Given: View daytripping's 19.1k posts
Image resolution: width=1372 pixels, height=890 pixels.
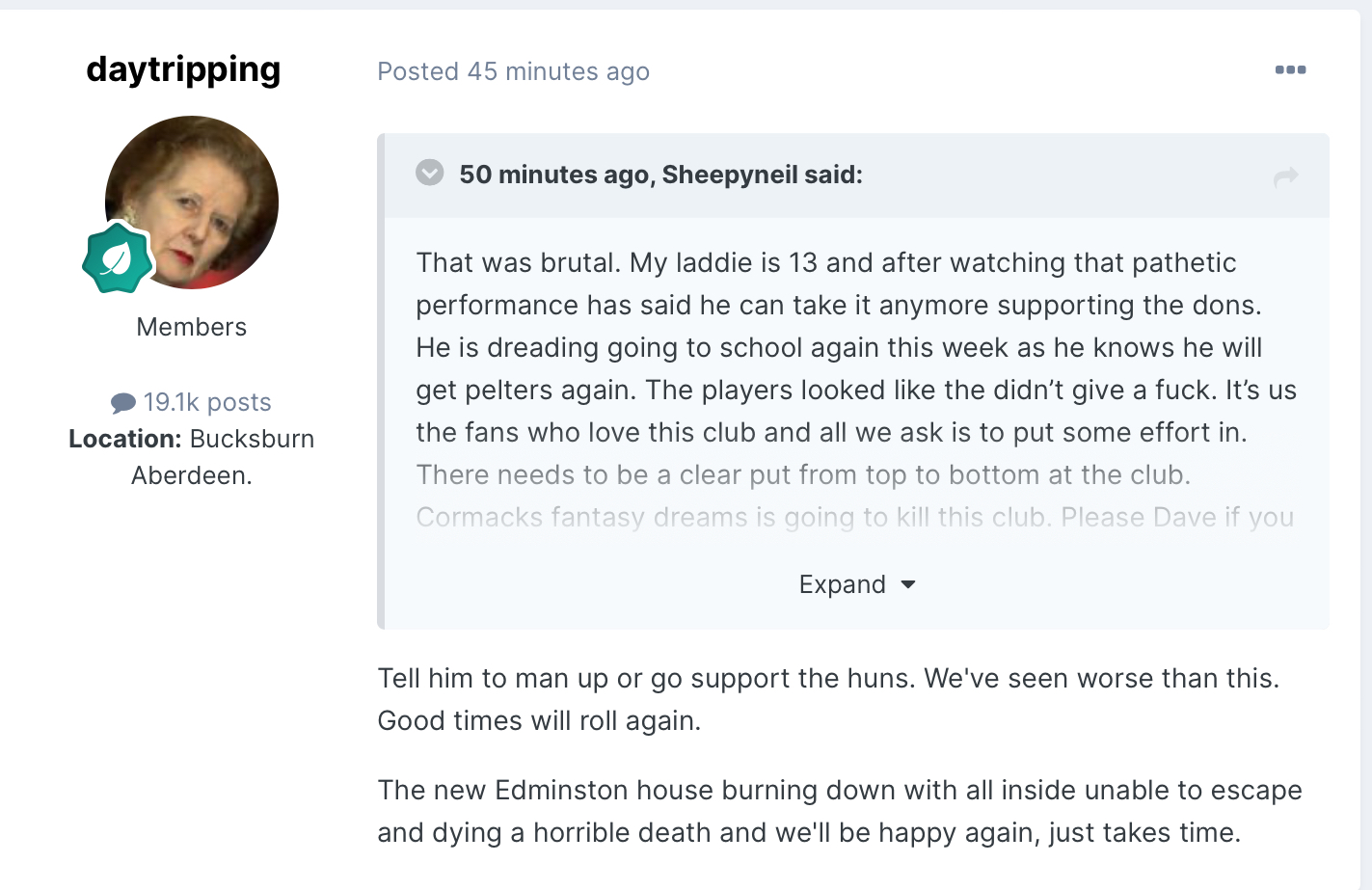Looking at the screenshot, I should pos(206,402).
